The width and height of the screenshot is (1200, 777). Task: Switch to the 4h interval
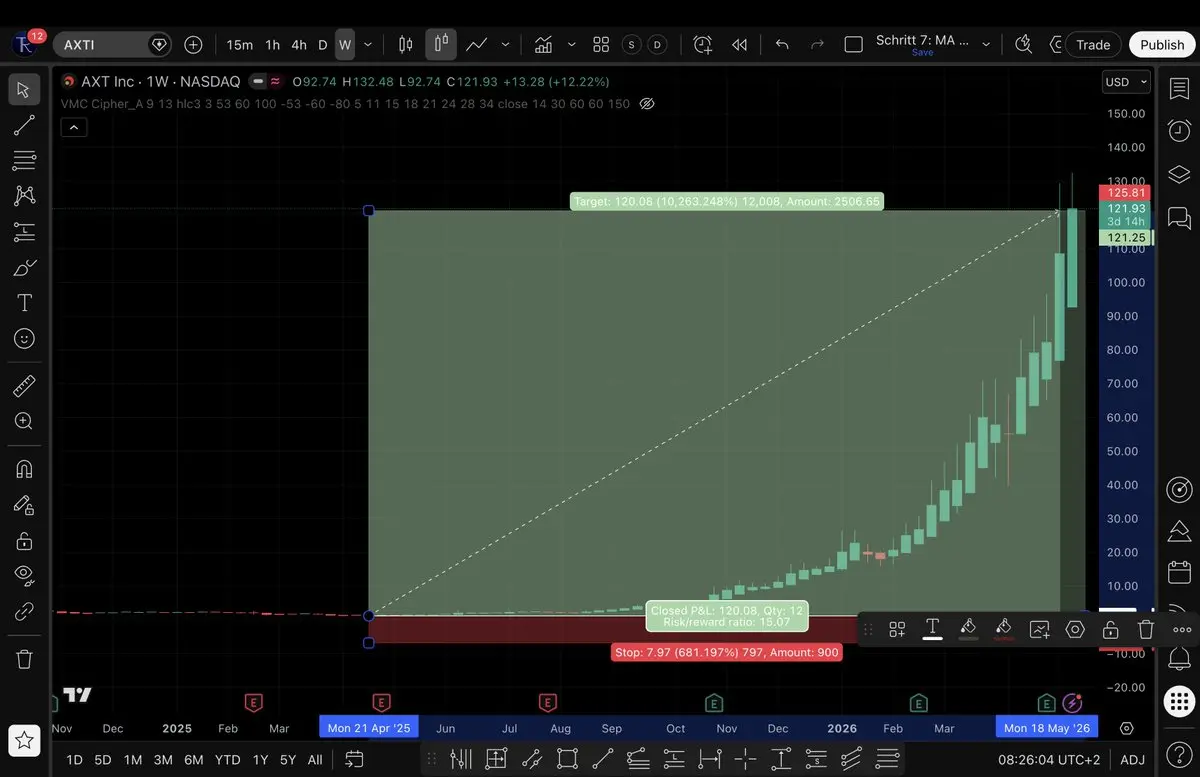click(299, 45)
